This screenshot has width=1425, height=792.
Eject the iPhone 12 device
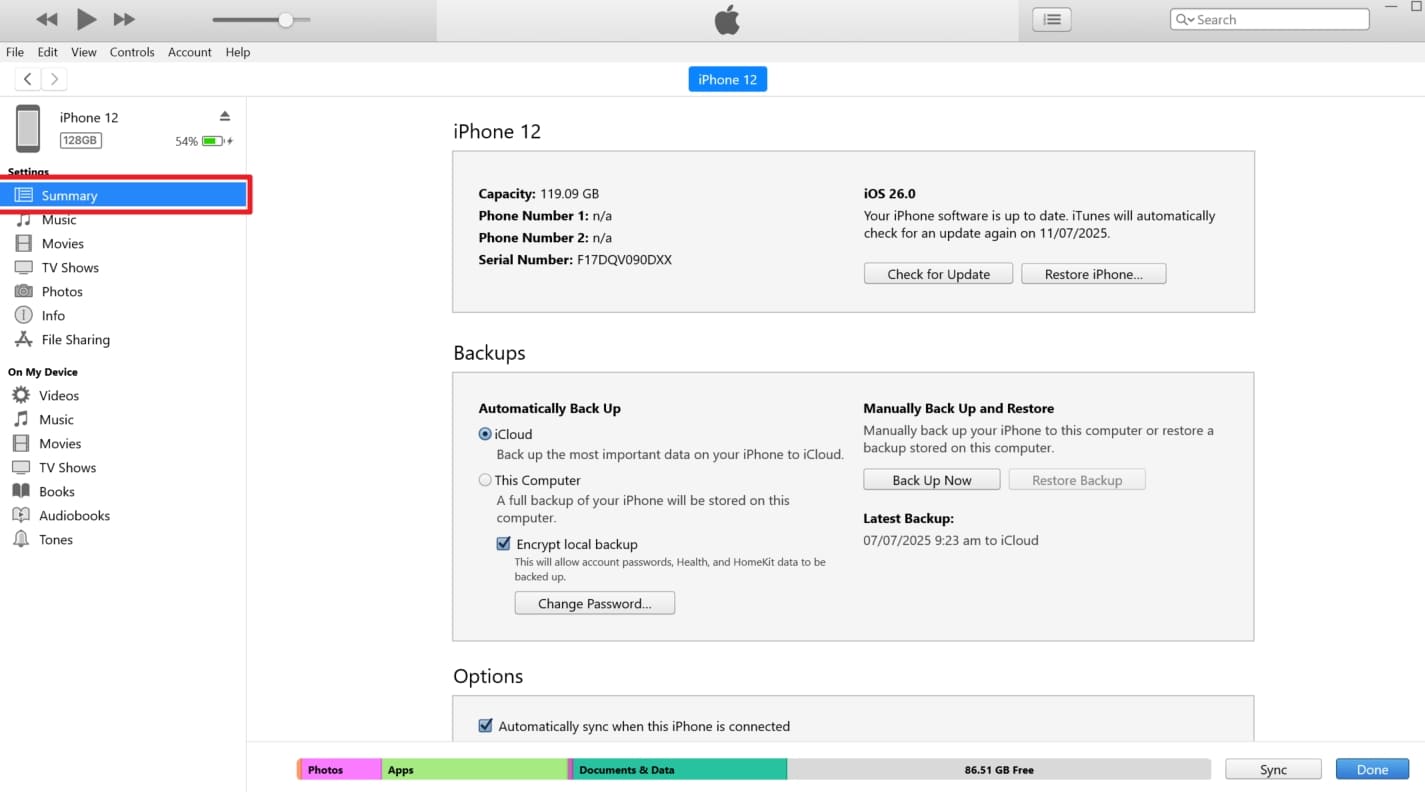click(x=225, y=116)
